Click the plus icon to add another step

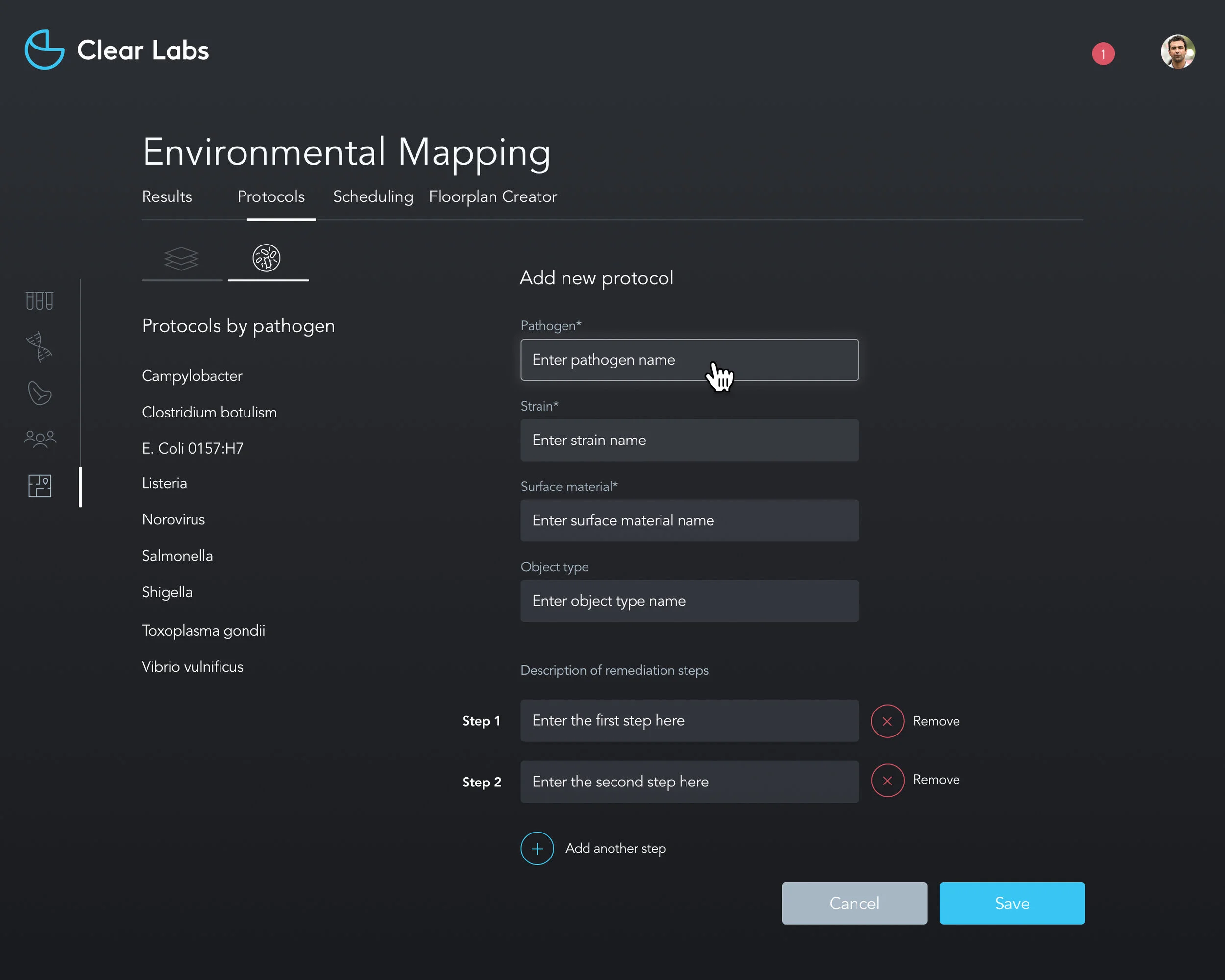[537, 848]
